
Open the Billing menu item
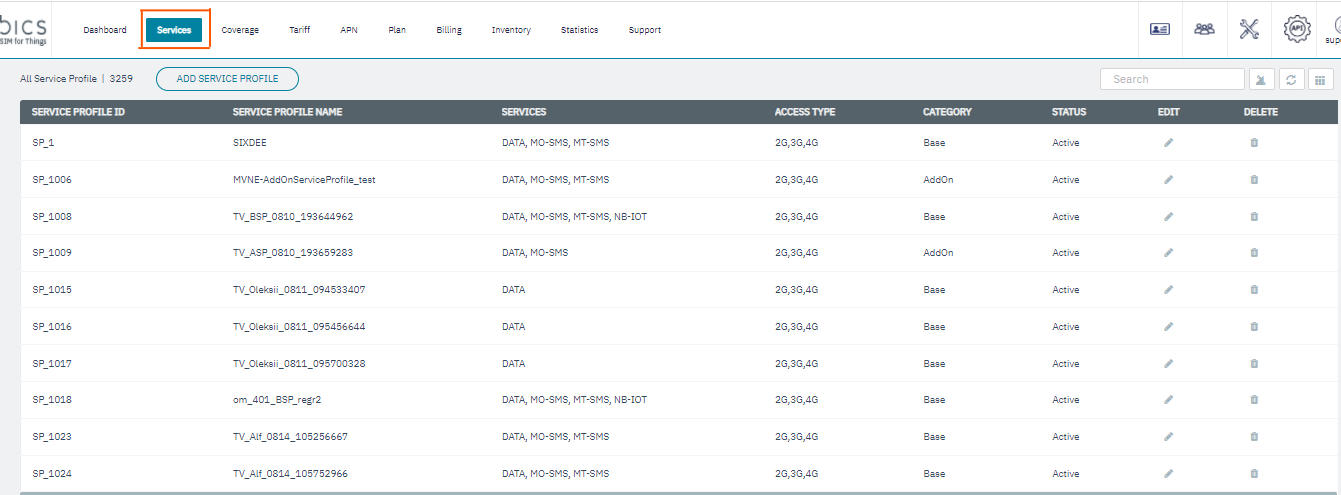point(449,30)
